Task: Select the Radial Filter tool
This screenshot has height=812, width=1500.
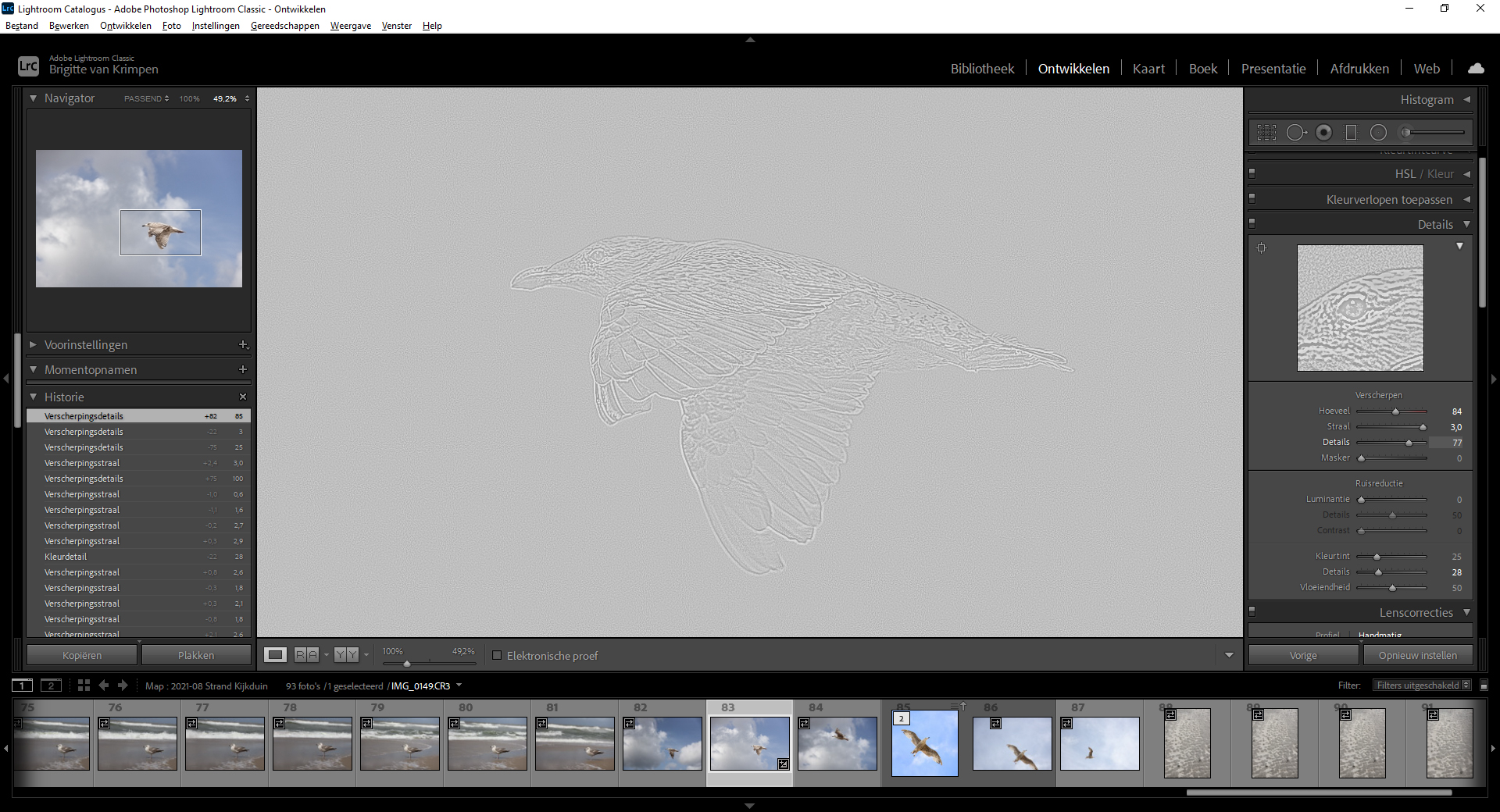Action: click(1378, 133)
